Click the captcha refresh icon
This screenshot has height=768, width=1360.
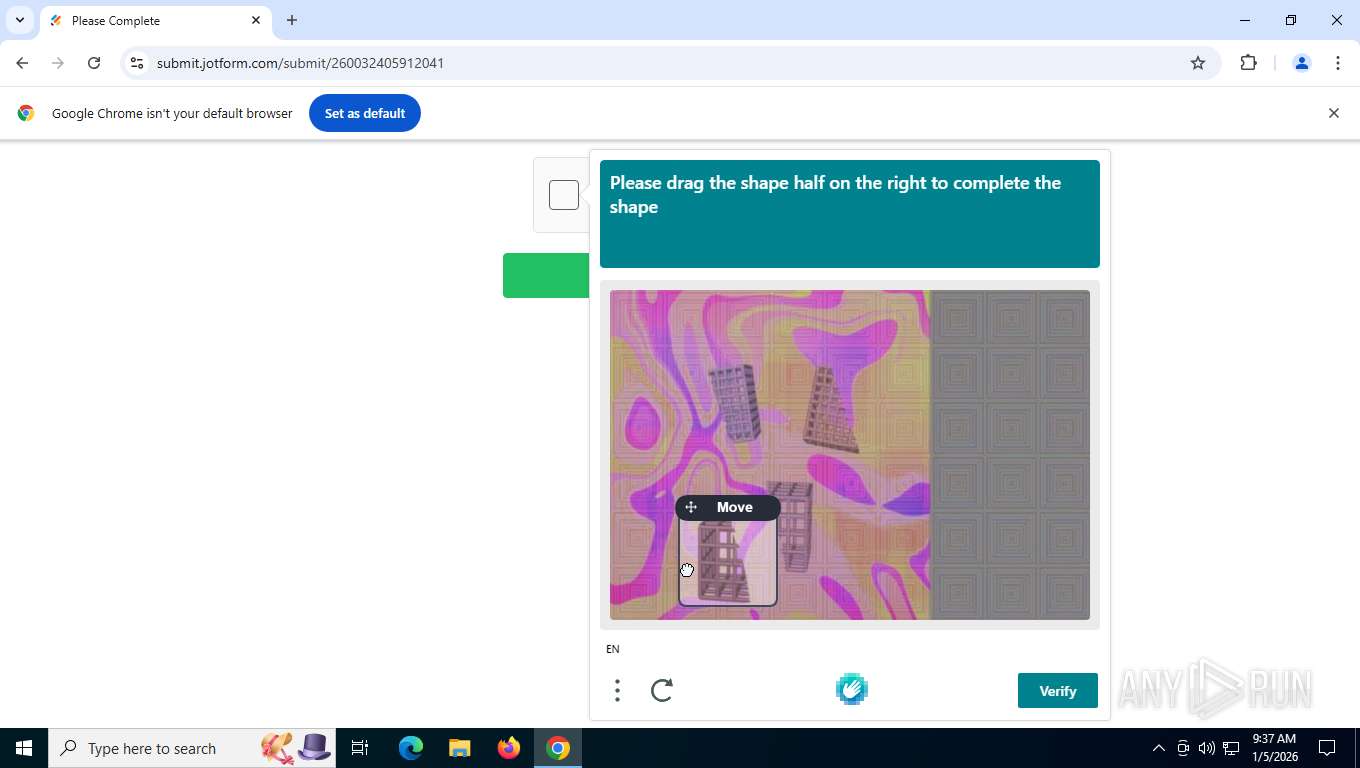[x=662, y=690]
